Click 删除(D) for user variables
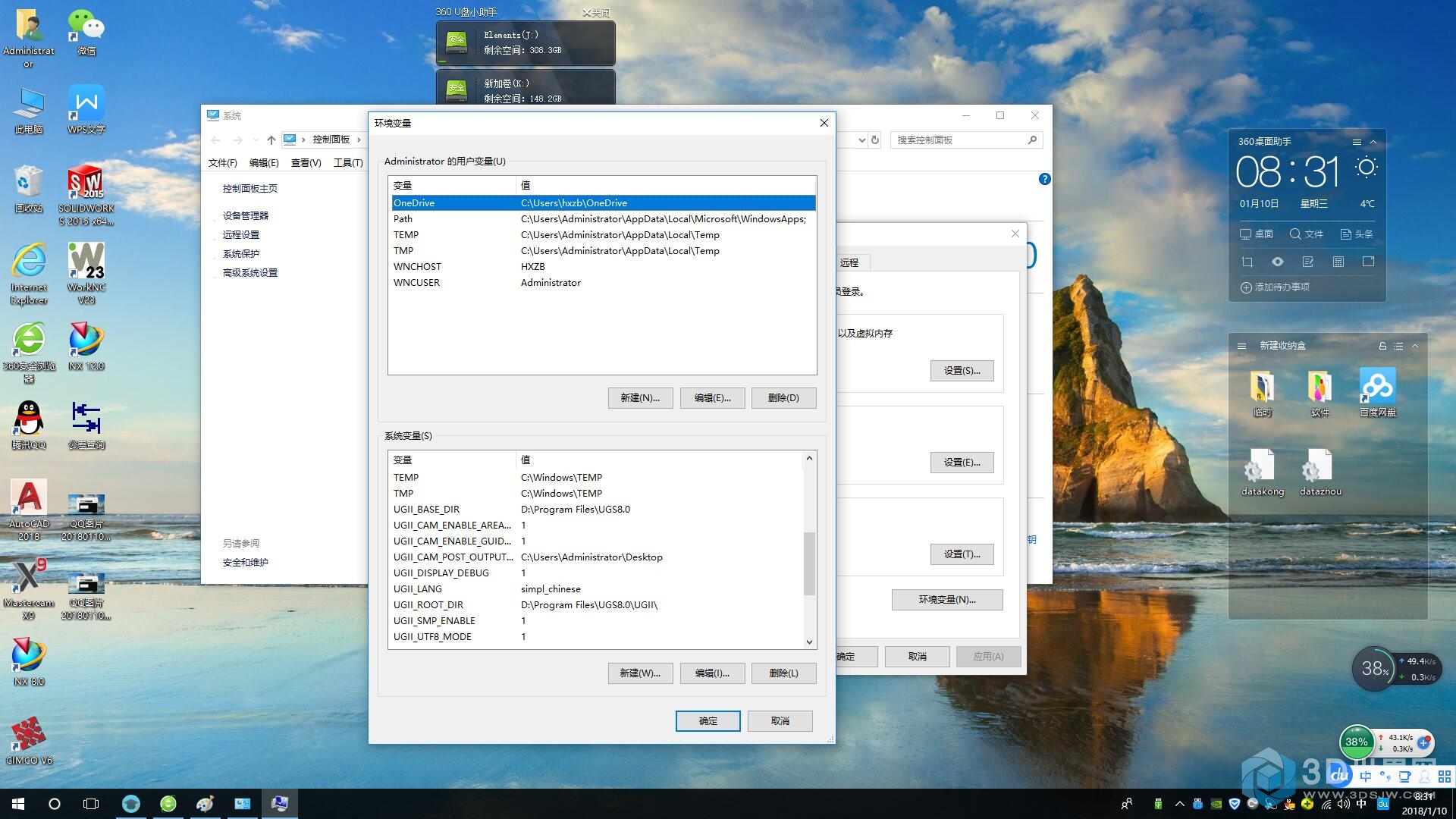1456x819 pixels. point(783,398)
